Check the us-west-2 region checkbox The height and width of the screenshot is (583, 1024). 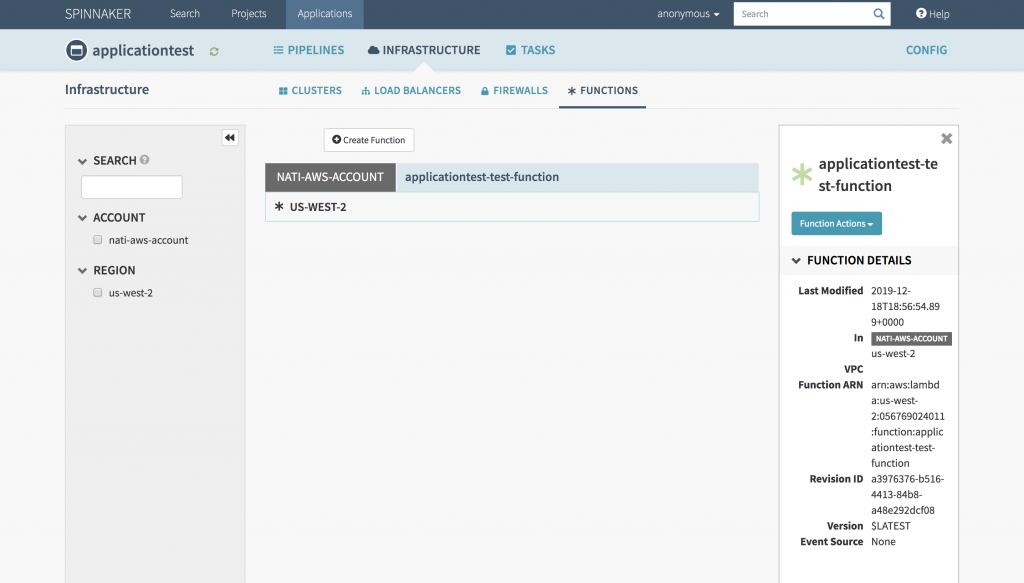pyautogui.click(x=97, y=292)
